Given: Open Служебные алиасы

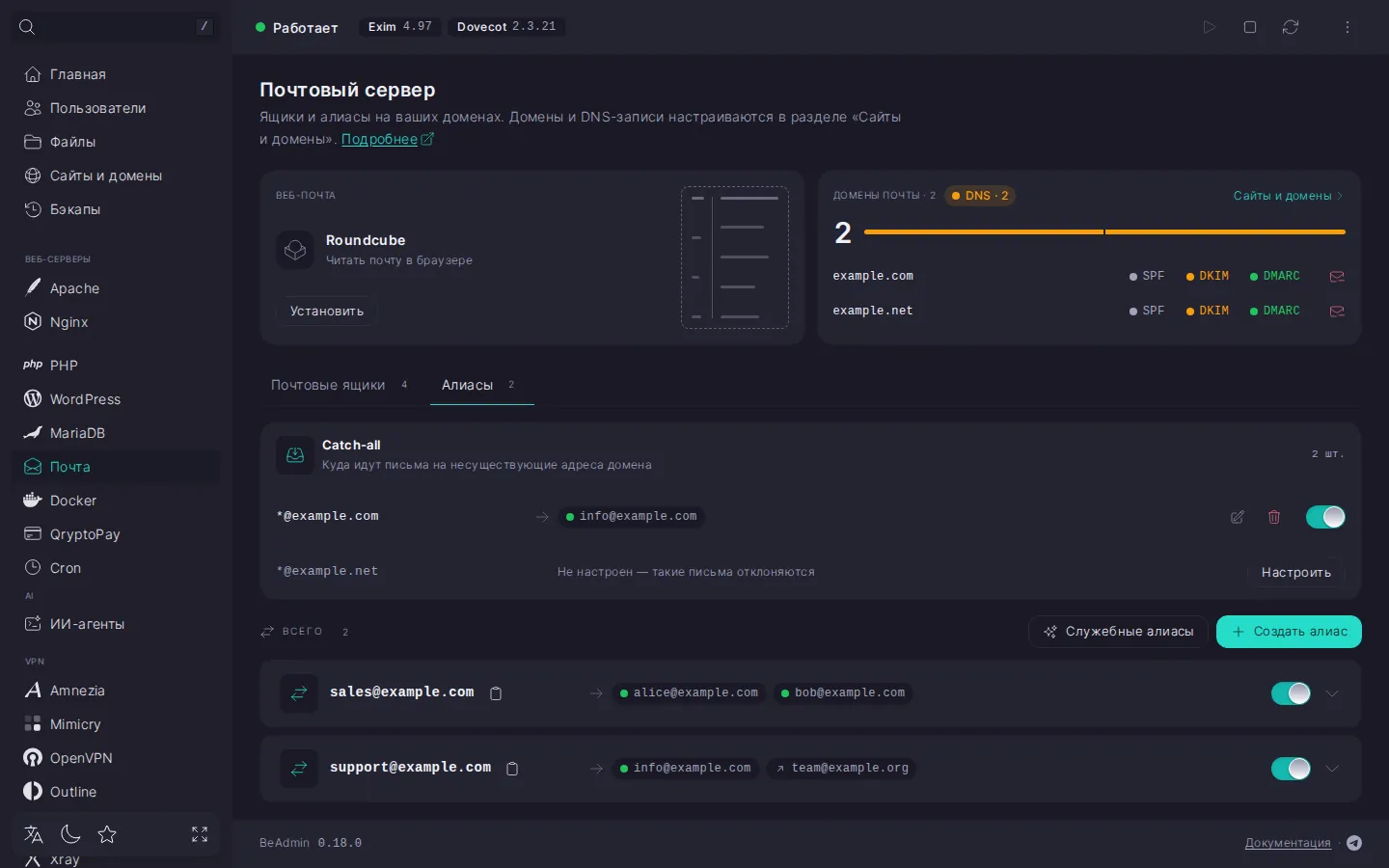Looking at the screenshot, I should (1119, 632).
